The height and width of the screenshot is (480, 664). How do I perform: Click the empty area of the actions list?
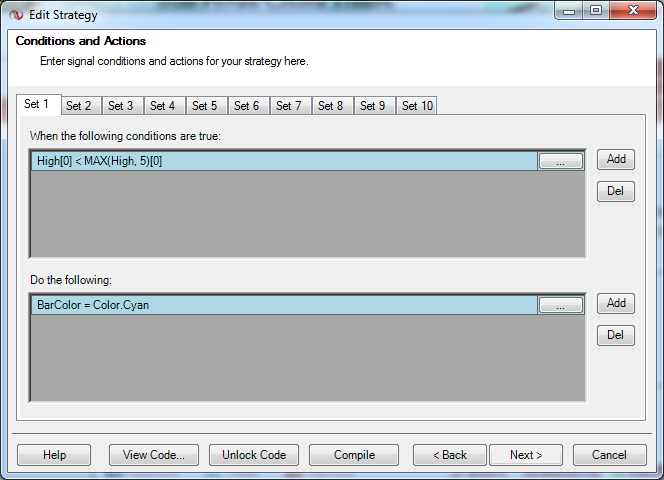(308, 358)
